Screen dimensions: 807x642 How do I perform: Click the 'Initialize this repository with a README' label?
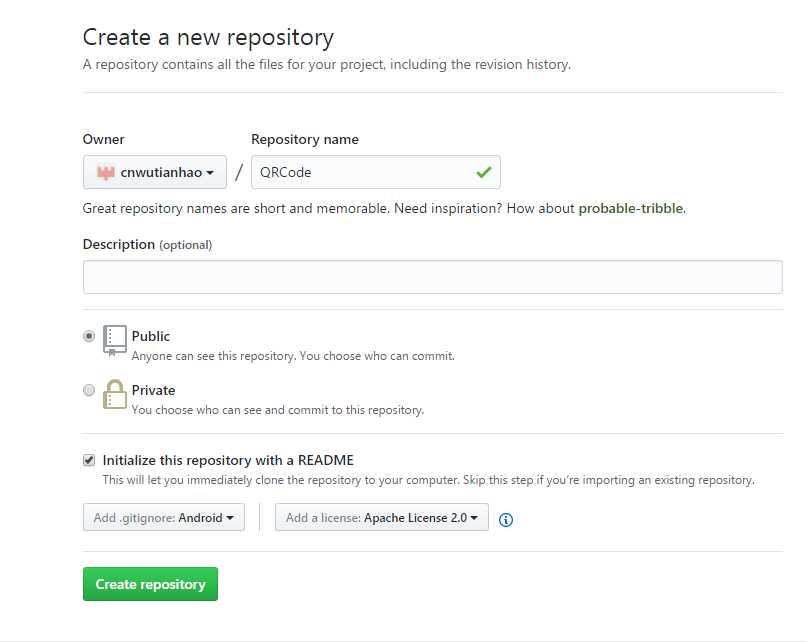(228, 460)
